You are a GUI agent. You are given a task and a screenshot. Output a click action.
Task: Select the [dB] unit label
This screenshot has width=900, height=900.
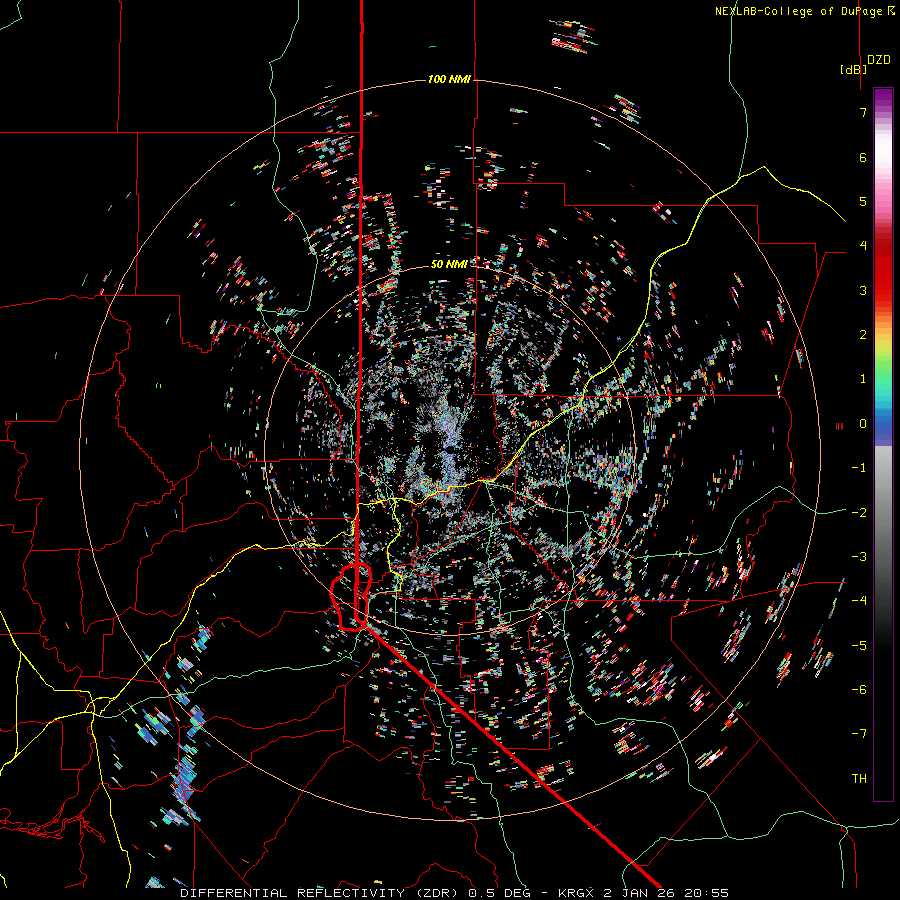[x=853, y=69]
